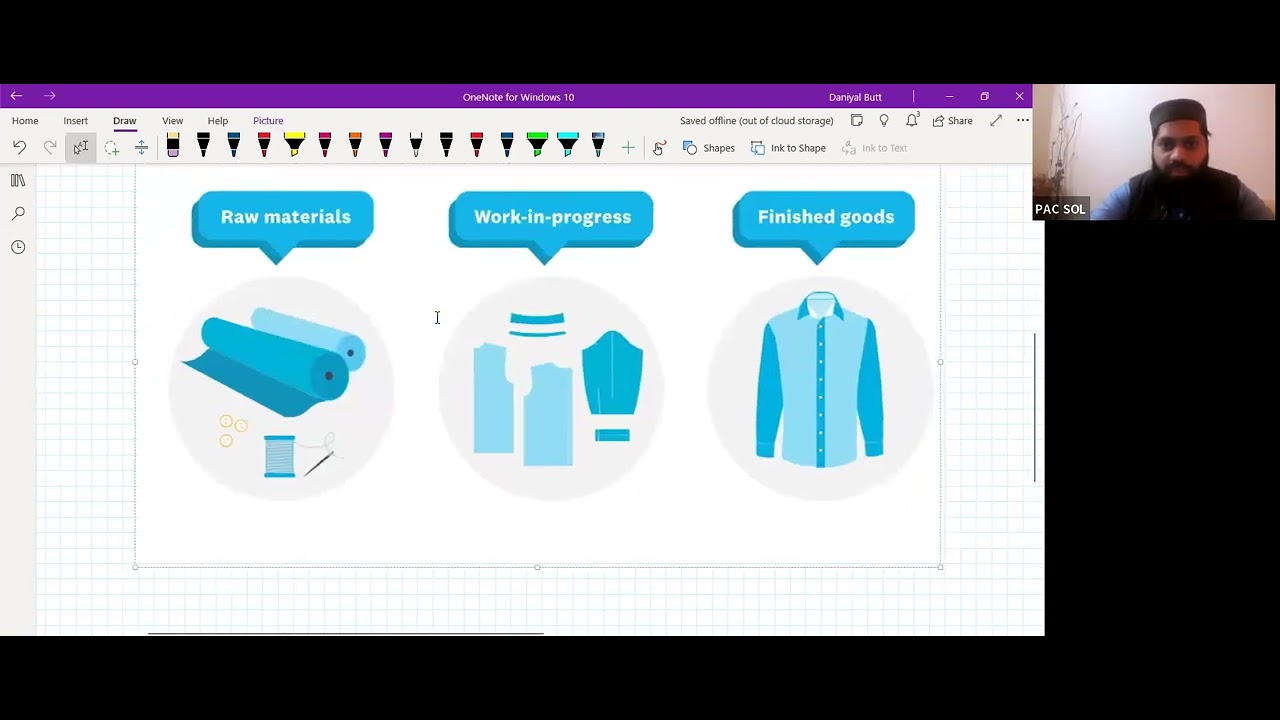The image size is (1280, 720).
Task: Open Daniyal Butt account menu
Action: click(855, 97)
